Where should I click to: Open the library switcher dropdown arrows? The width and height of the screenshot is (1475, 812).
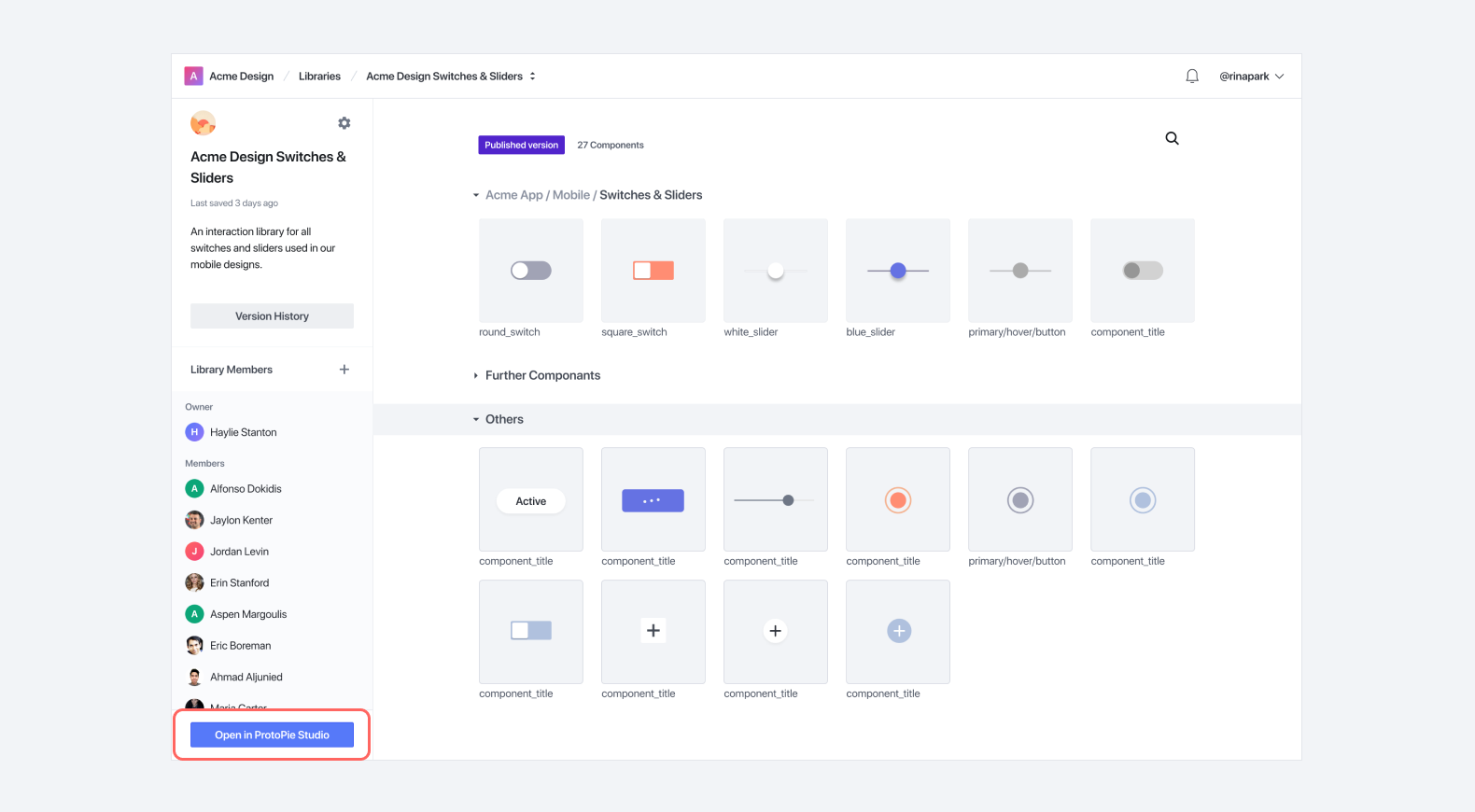(x=532, y=77)
